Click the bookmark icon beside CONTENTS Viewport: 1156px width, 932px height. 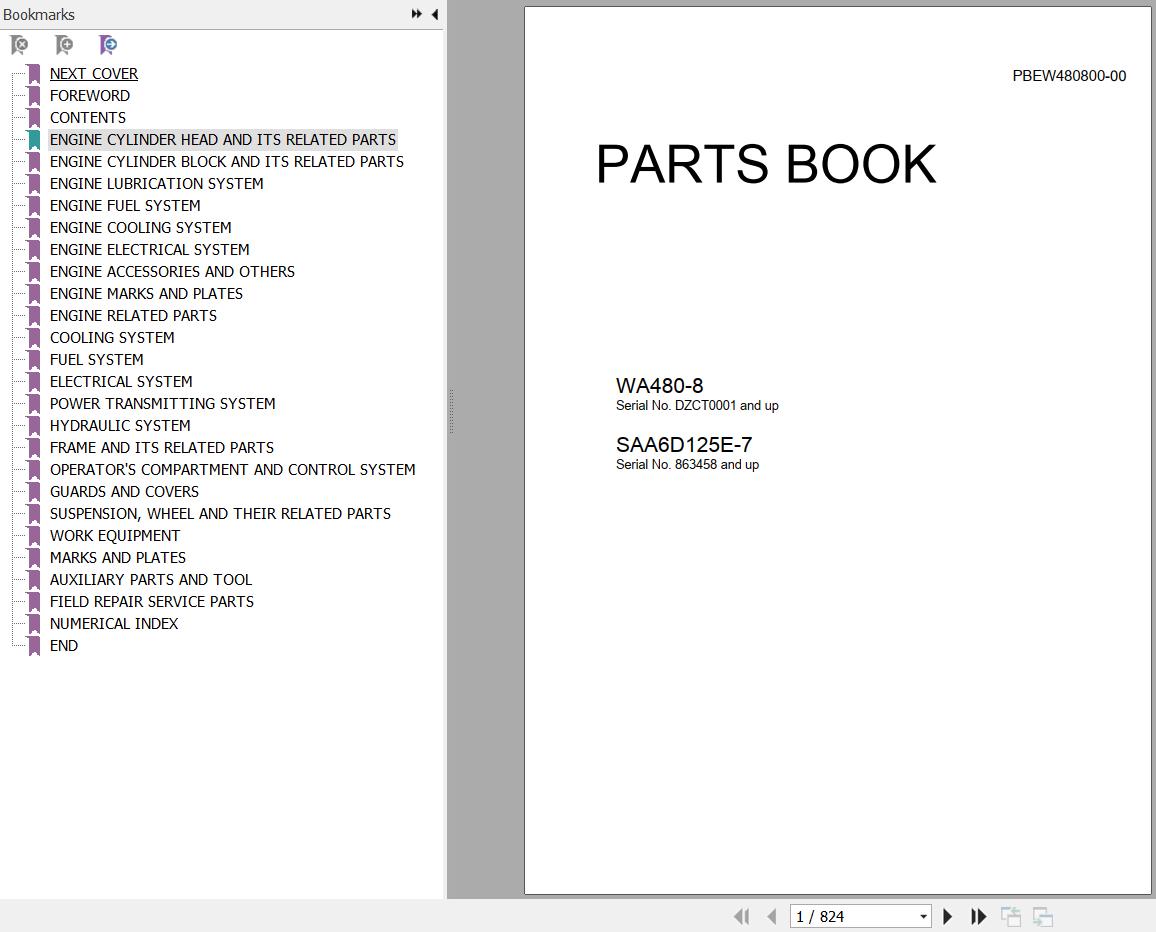click(x=34, y=118)
